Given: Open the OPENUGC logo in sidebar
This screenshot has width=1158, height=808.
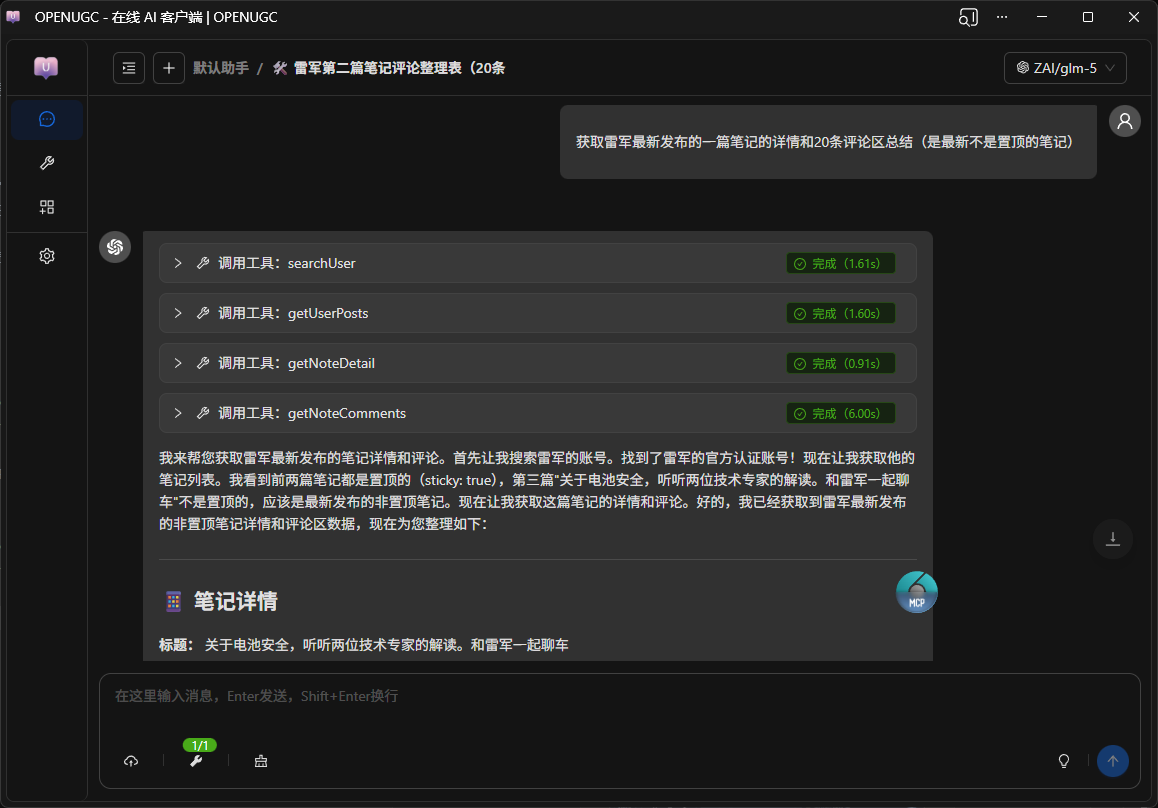Looking at the screenshot, I should tap(46, 68).
